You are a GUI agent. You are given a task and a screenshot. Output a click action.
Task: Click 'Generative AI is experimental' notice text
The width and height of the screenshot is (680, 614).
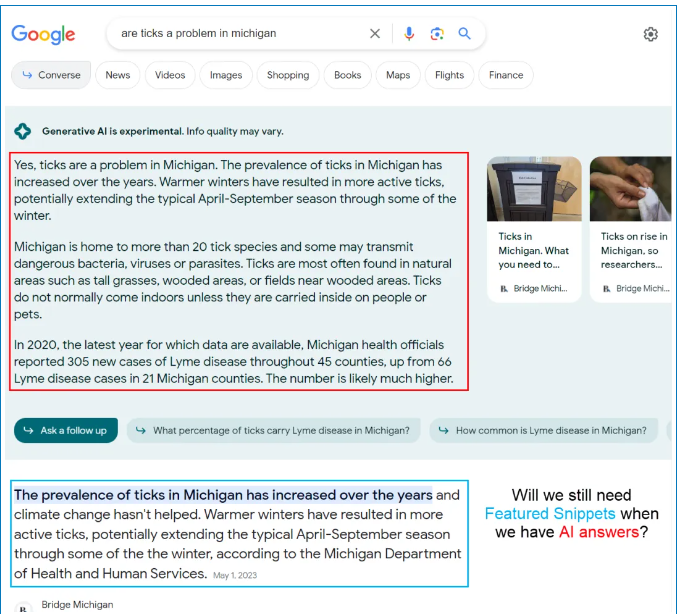coord(163,131)
